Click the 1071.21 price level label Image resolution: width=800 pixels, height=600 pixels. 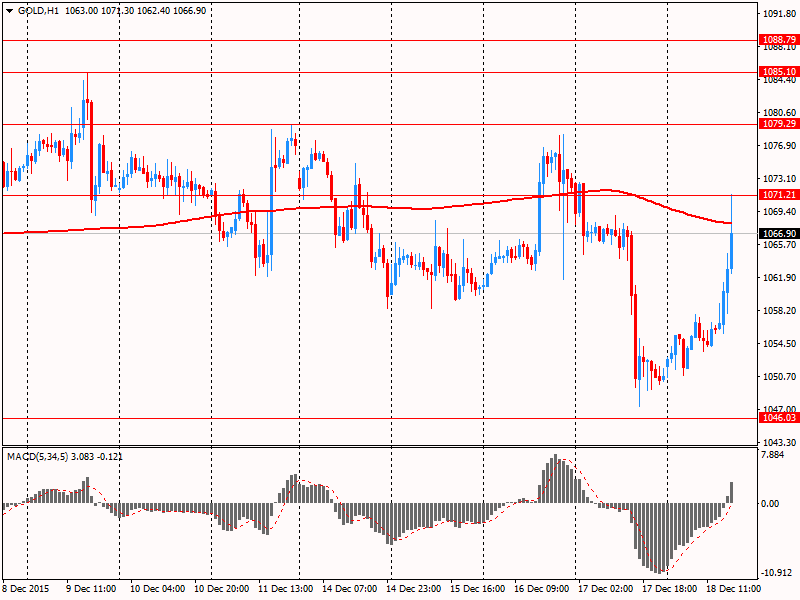click(x=778, y=195)
